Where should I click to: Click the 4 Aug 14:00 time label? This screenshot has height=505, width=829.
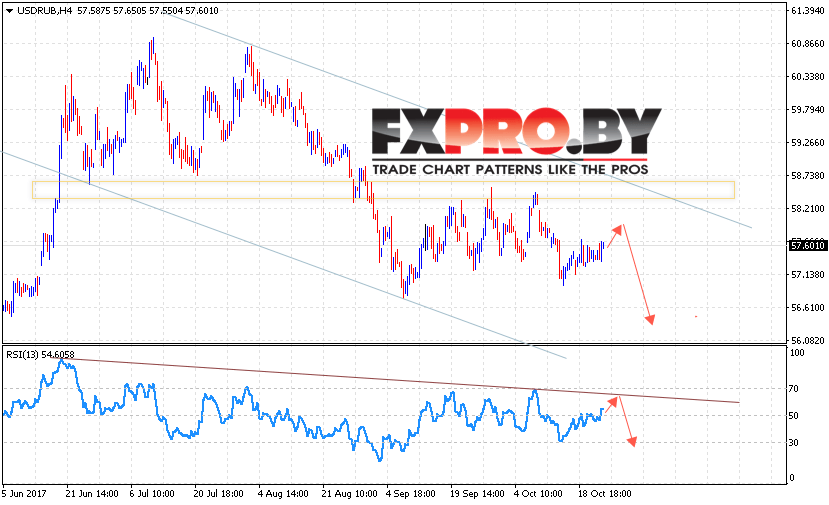pyautogui.click(x=283, y=494)
